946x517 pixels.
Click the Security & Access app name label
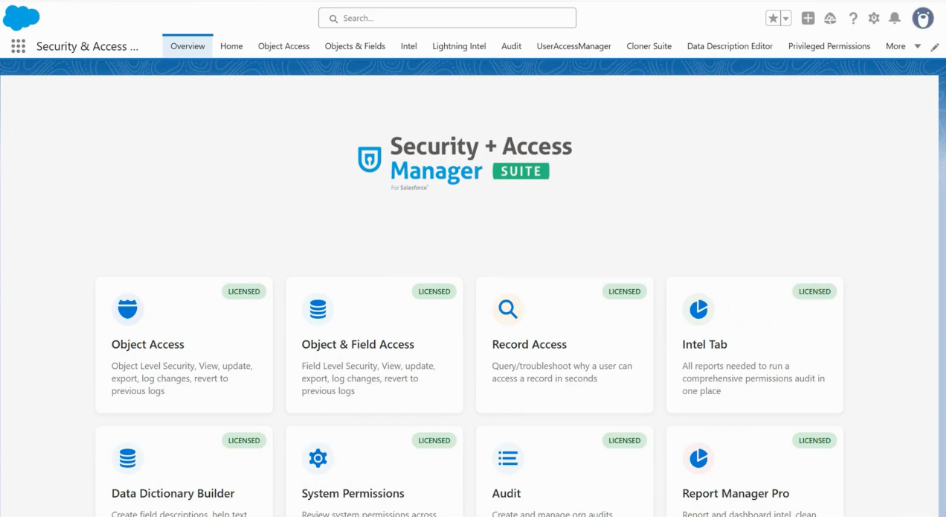pyautogui.click(x=87, y=46)
